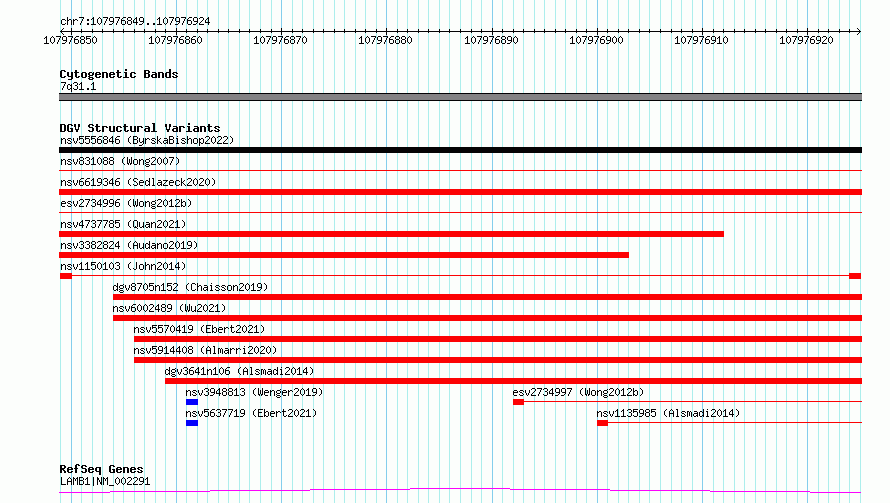Open variant nsv831088 (Wong2007)
This screenshot has height=503, width=890.
click(x=120, y=161)
